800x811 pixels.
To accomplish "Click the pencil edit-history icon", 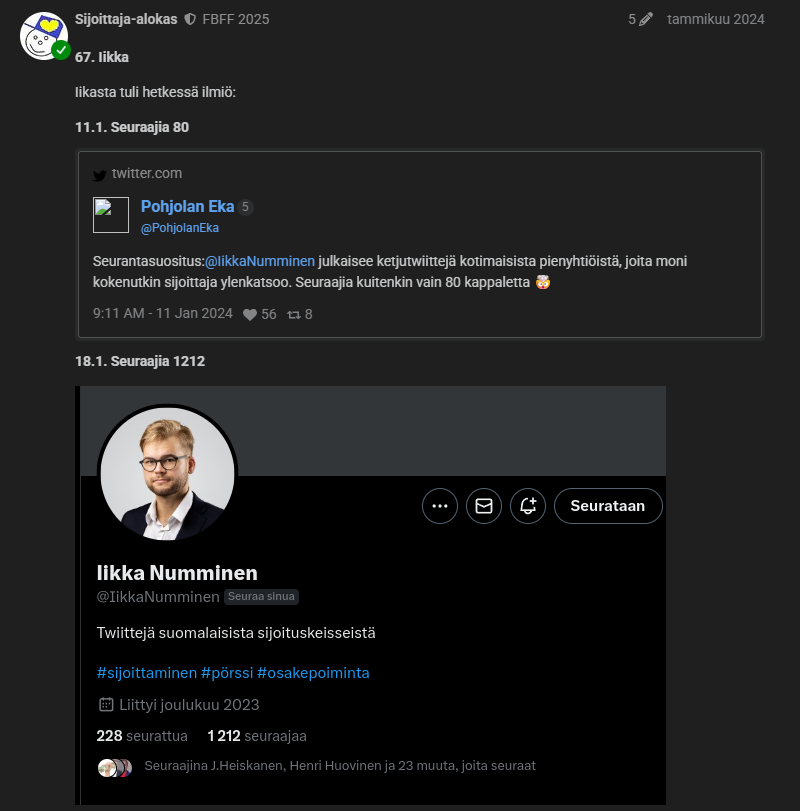I will click(645, 19).
